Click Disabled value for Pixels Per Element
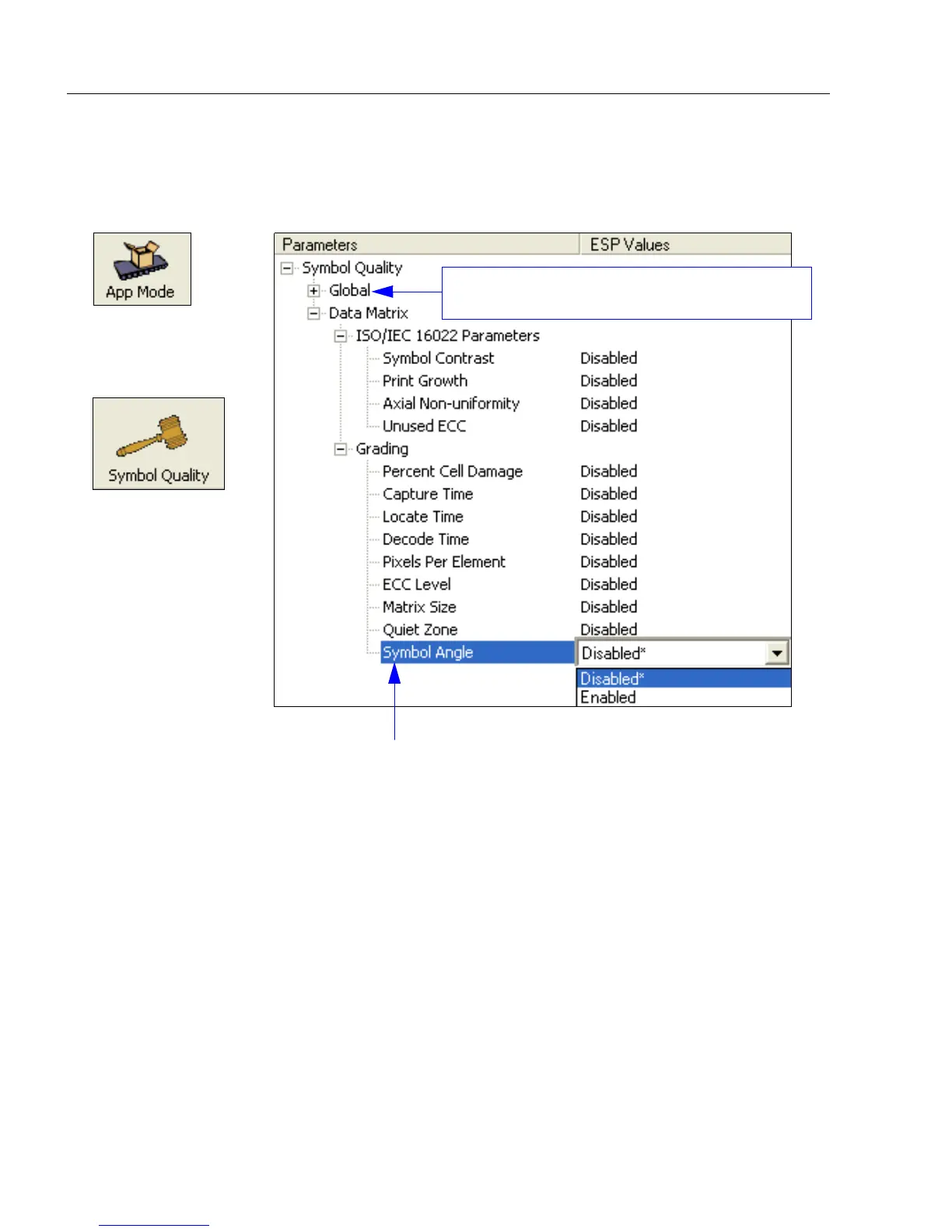The image size is (952, 1232). point(609,562)
